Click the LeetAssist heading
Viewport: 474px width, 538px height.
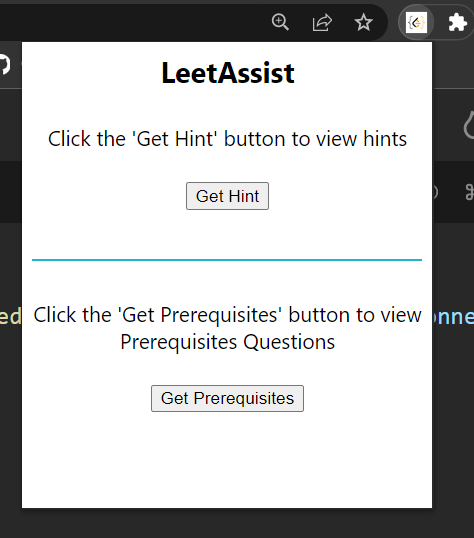pyautogui.click(x=228, y=73)
